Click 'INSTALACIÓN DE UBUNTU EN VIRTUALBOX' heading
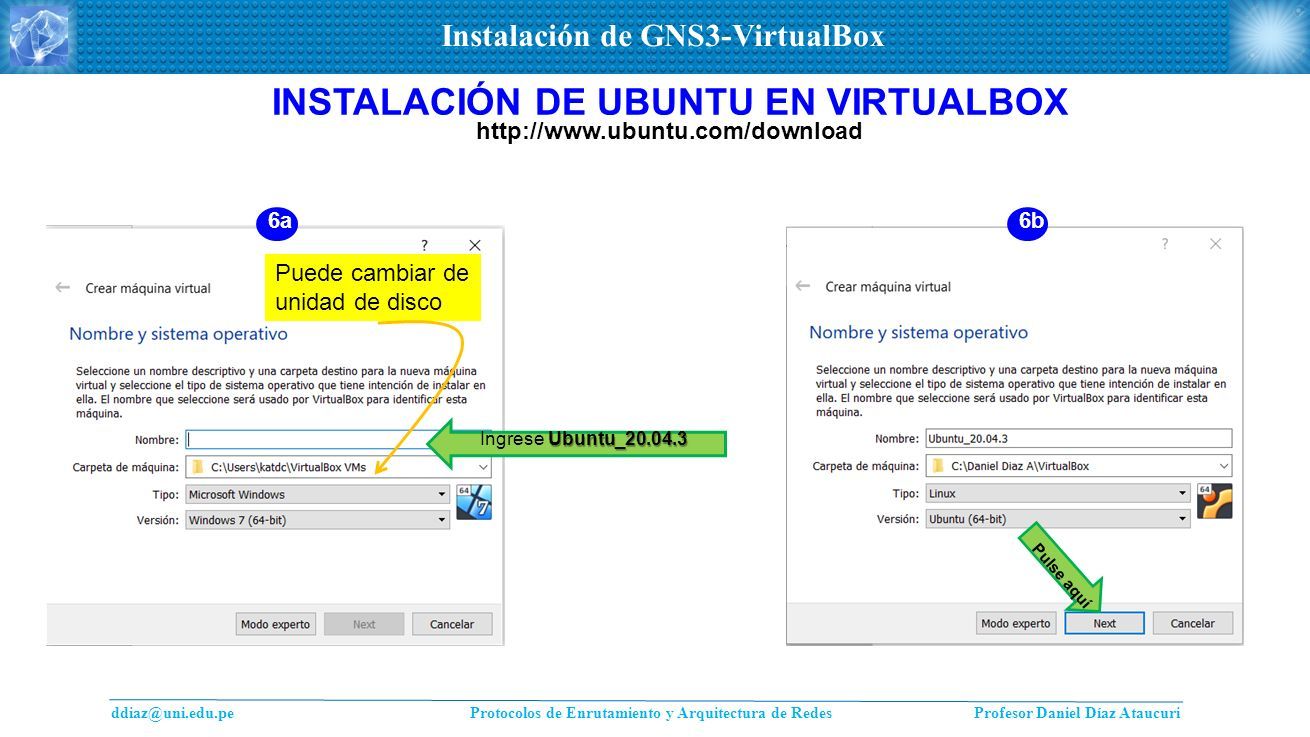Image resolution: width=1310 pixels, height=737 pixels. coord(670,102)
